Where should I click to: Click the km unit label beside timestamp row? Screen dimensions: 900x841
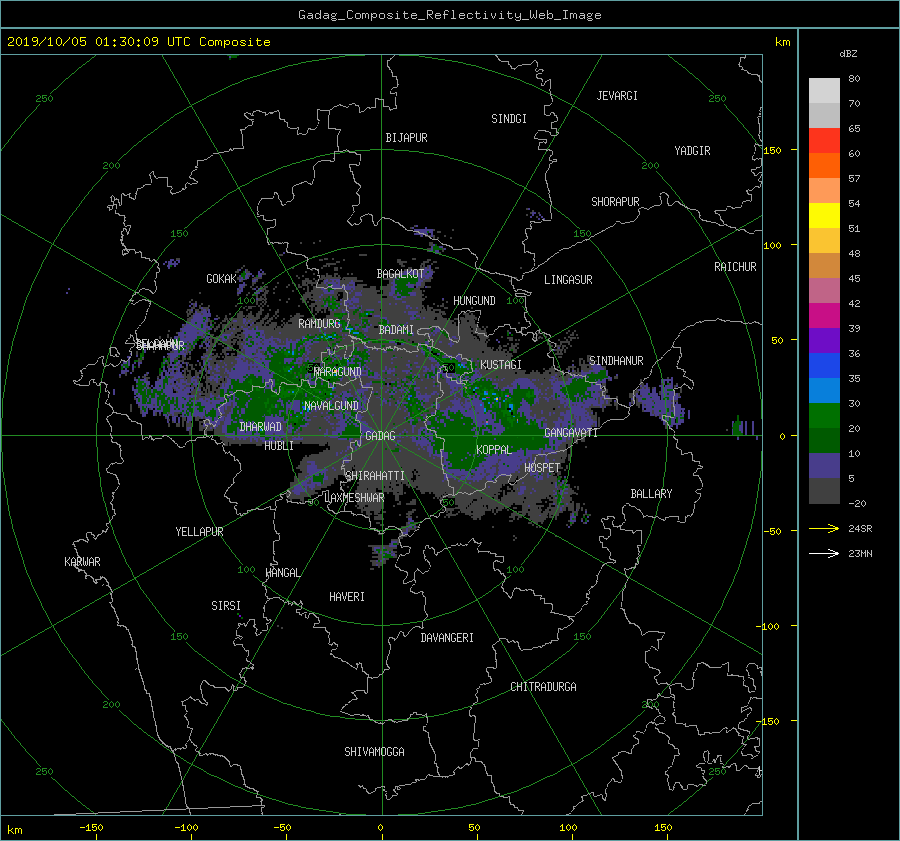pos(782,42)
